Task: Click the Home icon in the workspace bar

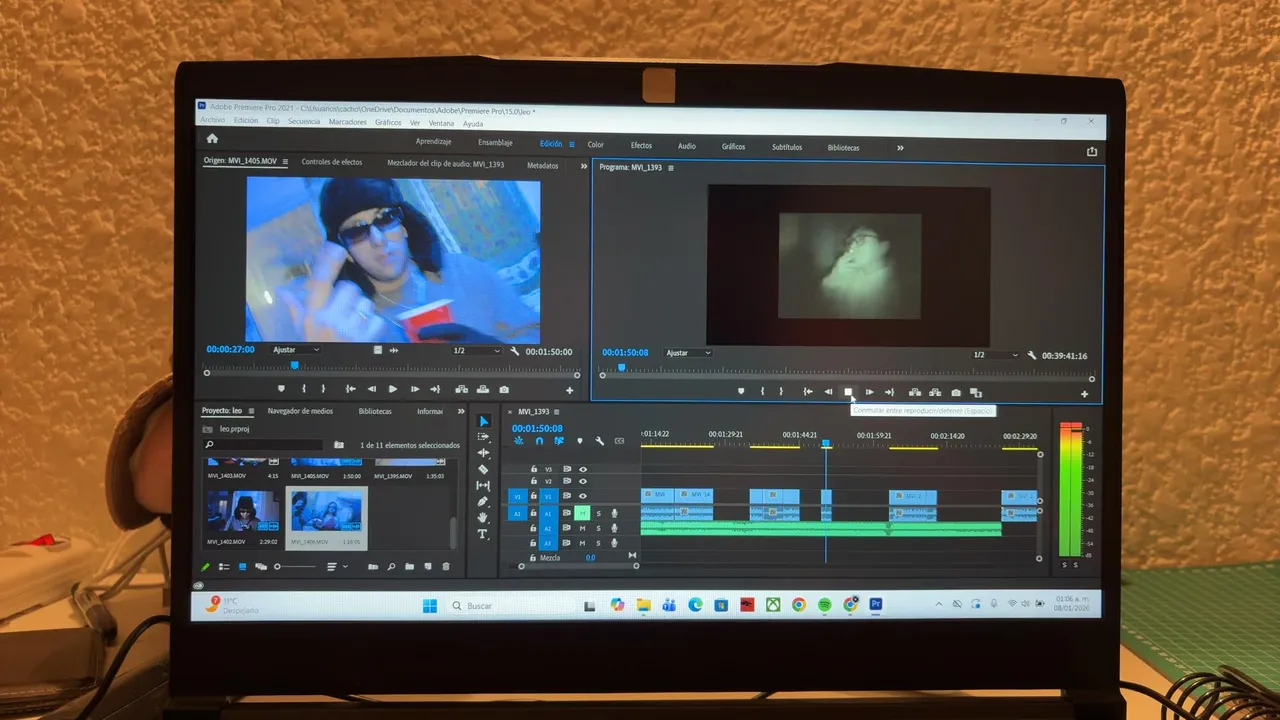Action: point(212,139)
